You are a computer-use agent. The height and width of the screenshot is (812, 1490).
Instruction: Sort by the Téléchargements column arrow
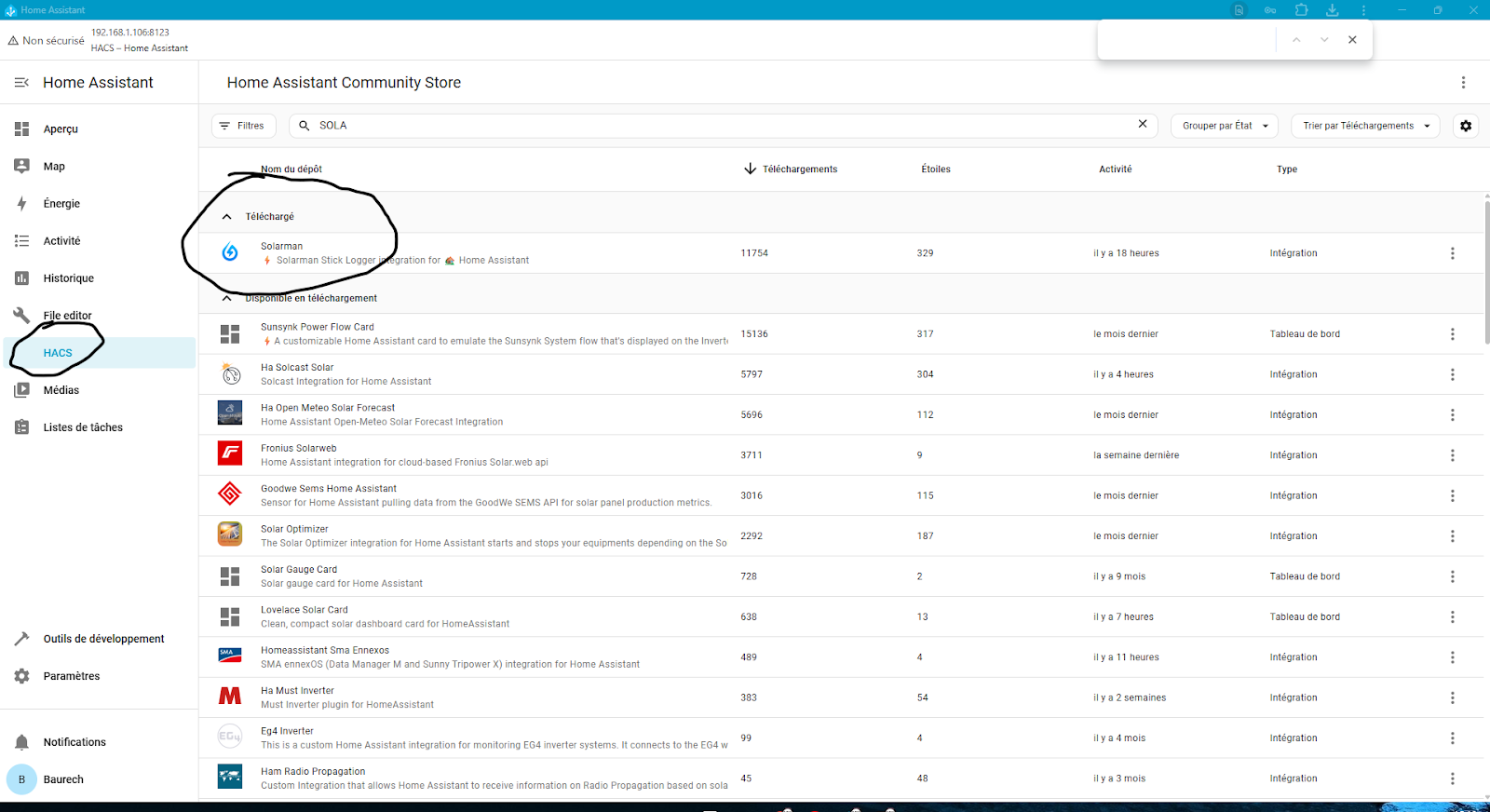[750, 169]
